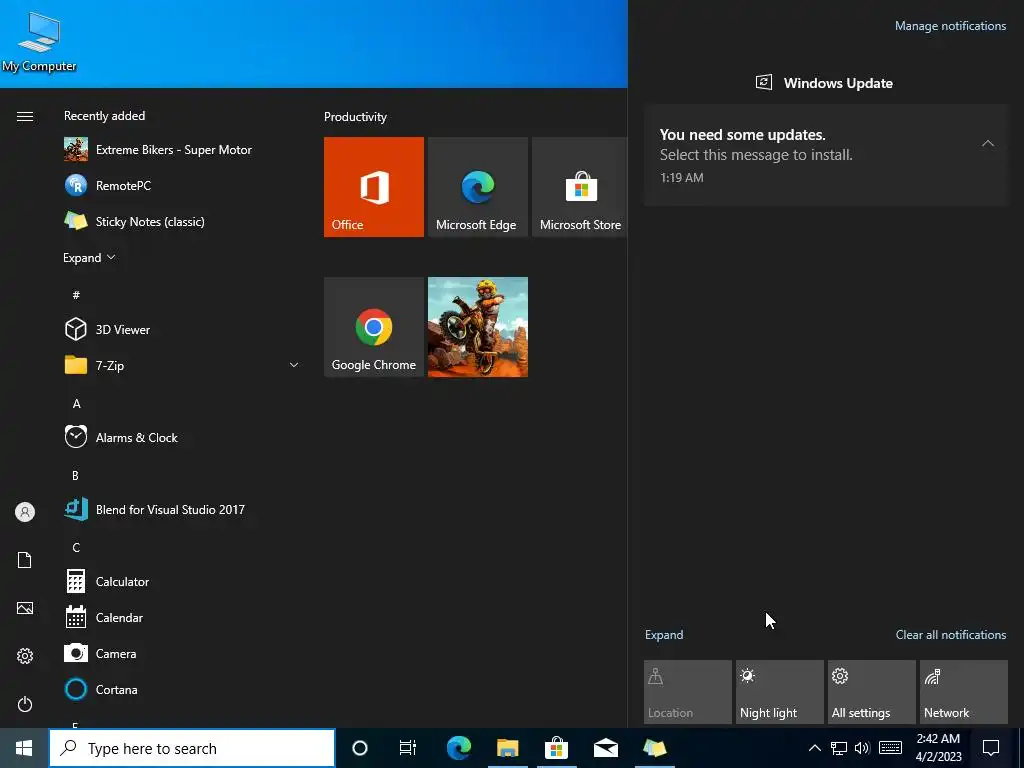1024x768 pixels.
Task: Jump to the C letter group header
Action: (76, 547)
